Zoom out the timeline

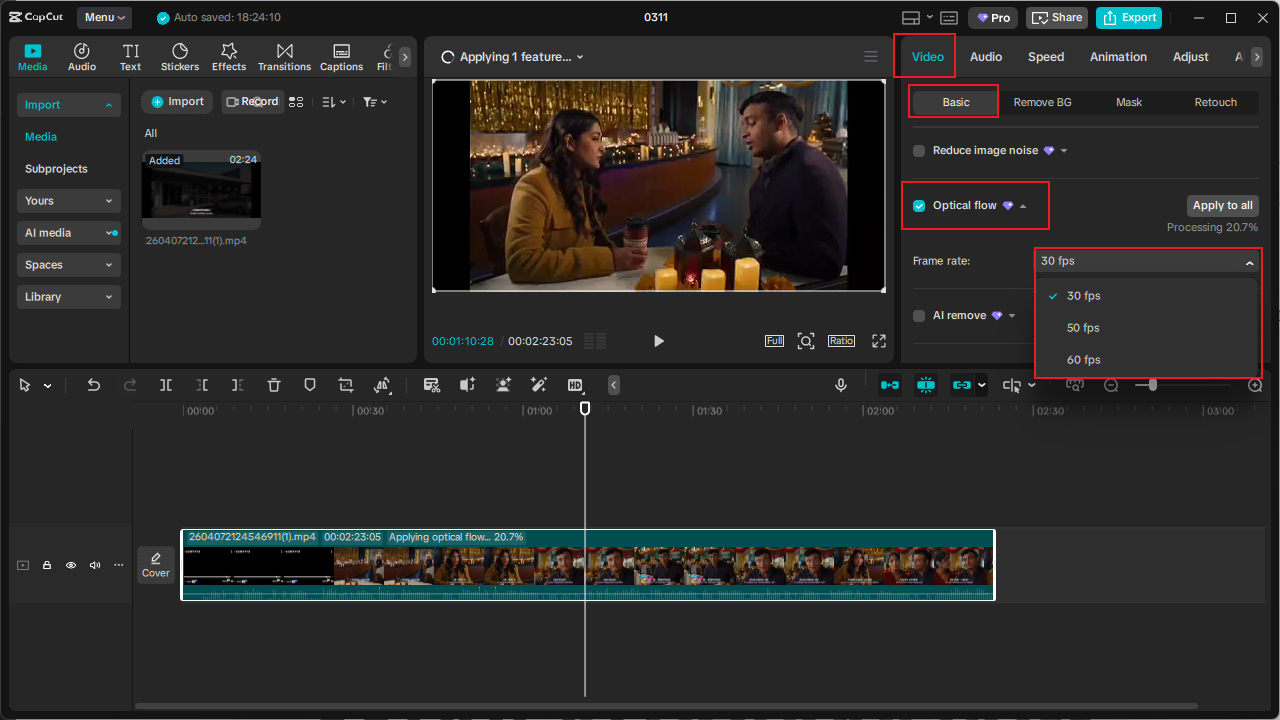(x=1111, y=385)
